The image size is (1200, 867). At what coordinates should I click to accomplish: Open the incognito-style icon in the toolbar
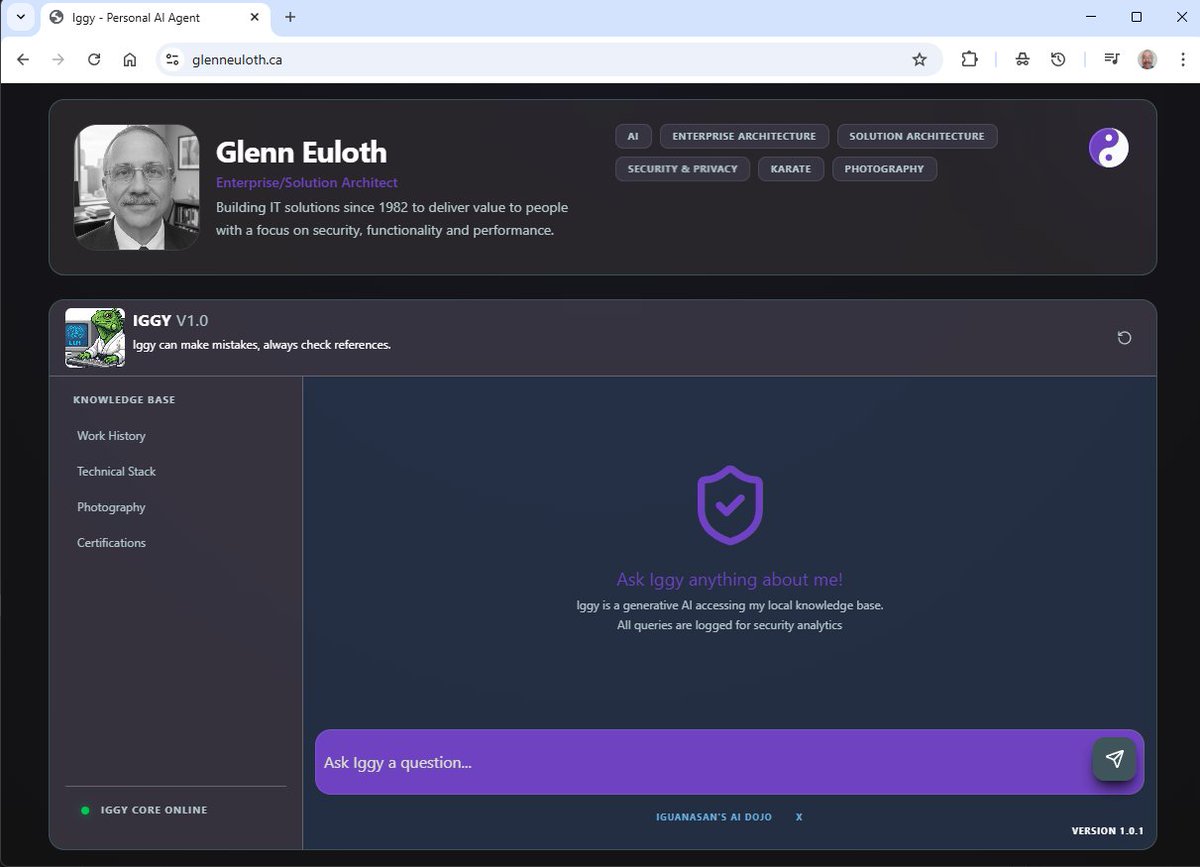click(1022, 60)
